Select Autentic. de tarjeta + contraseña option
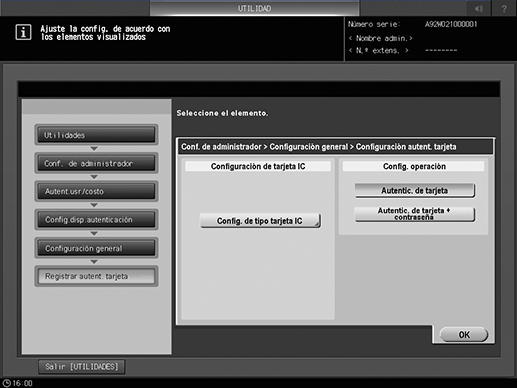 (415, 214)
